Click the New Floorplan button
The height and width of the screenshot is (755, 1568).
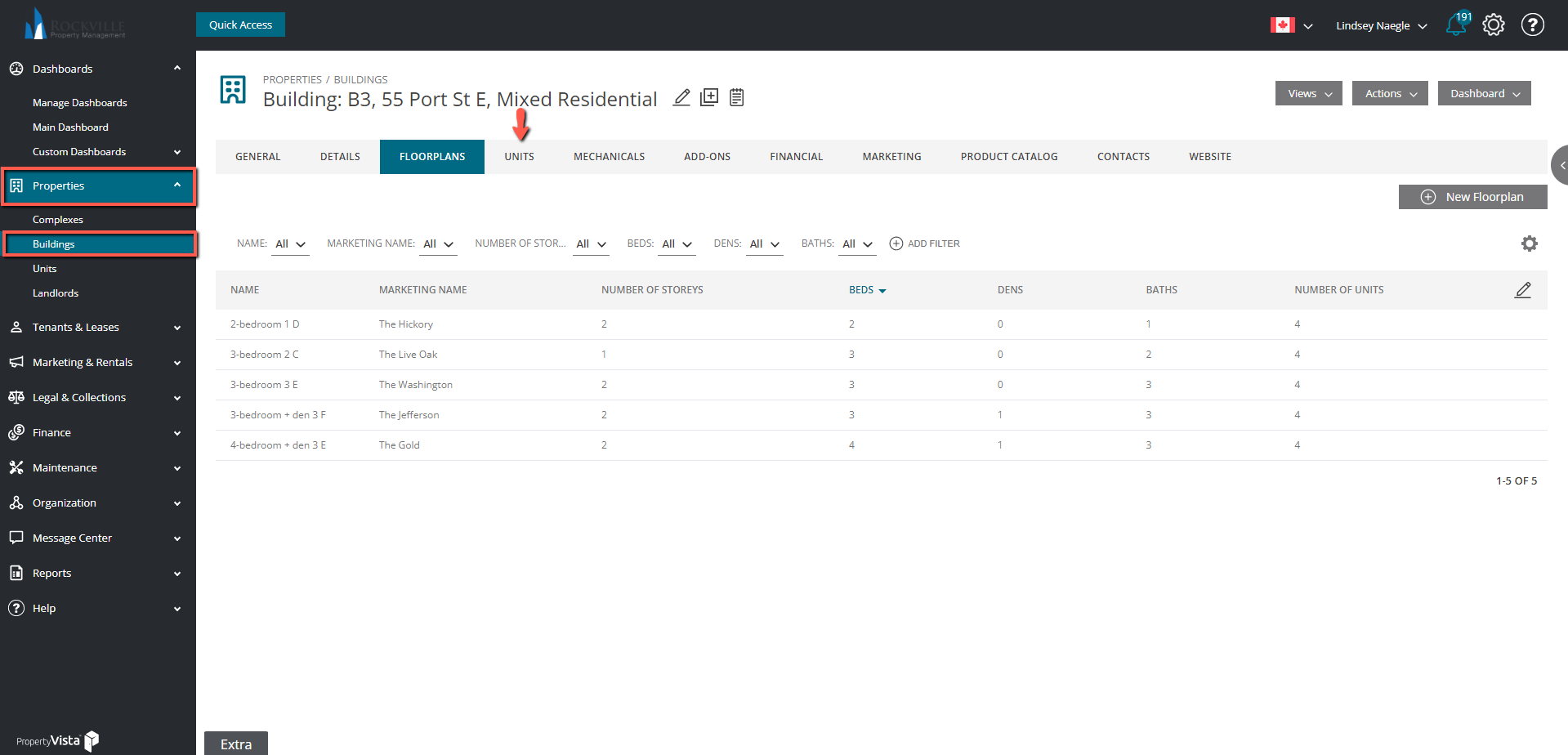coord(1472,197)
